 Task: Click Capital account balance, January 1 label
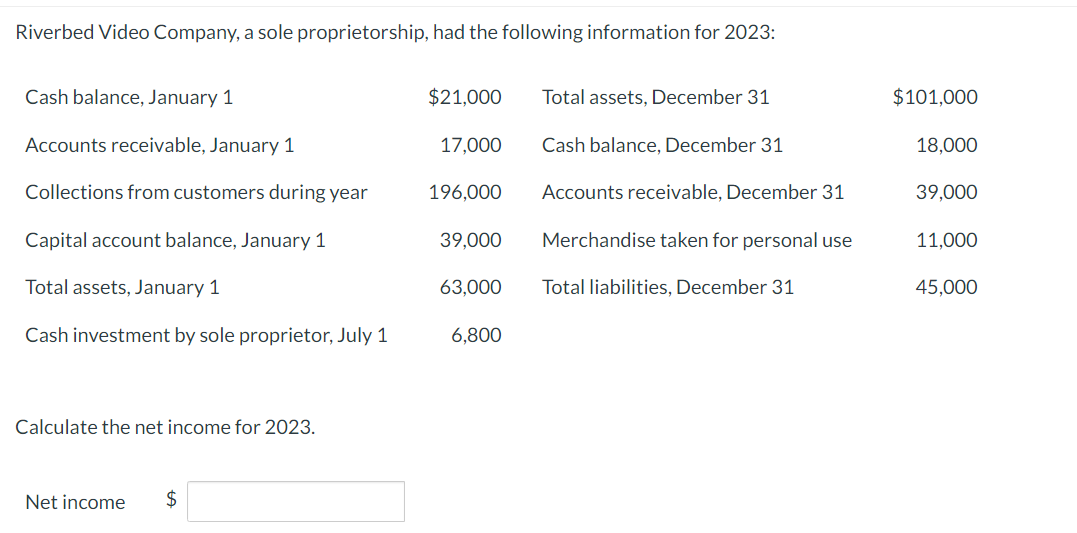coord(176,240)
